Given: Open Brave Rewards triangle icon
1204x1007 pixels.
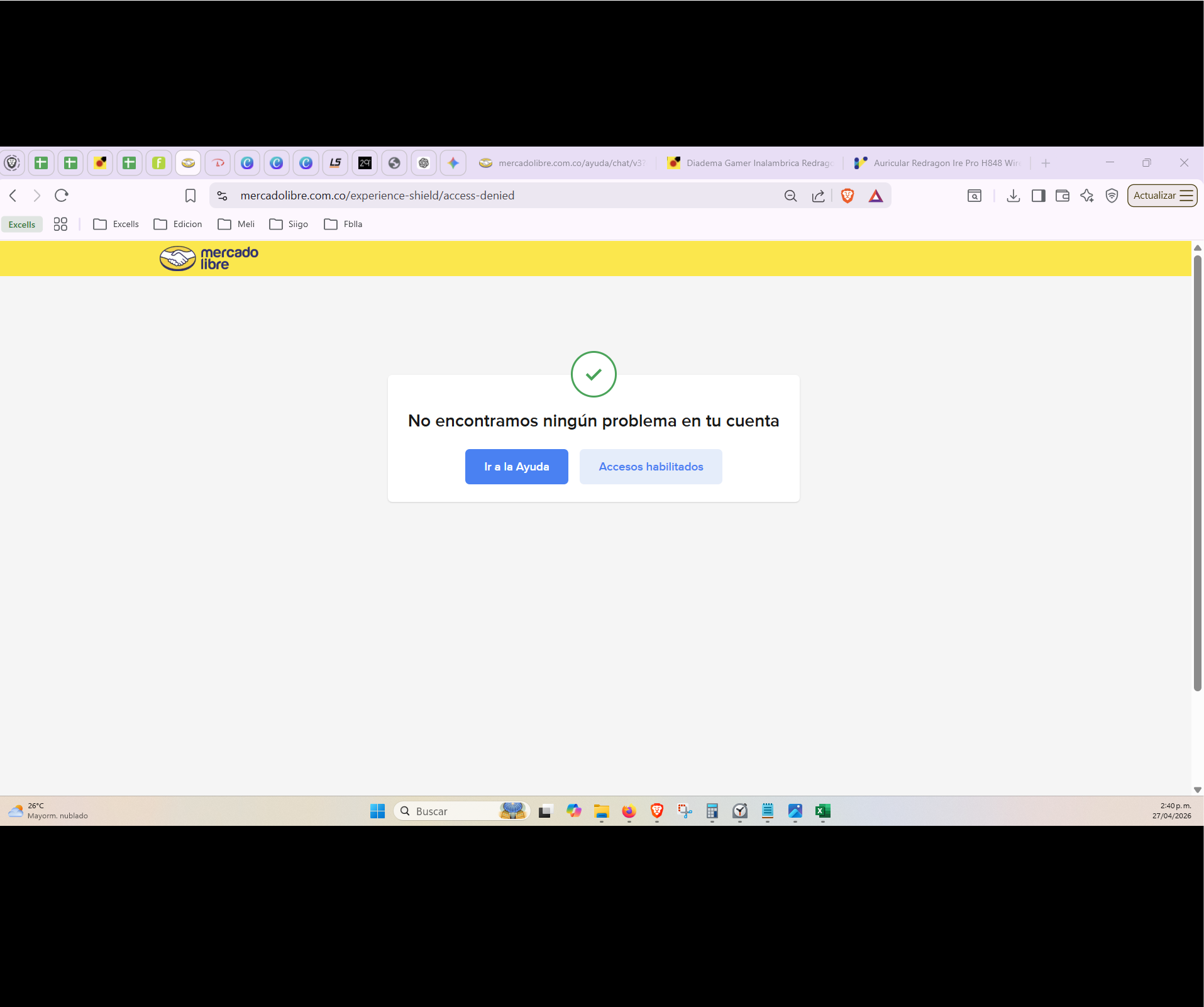Looking at the screenshot, I should point(876,196).
